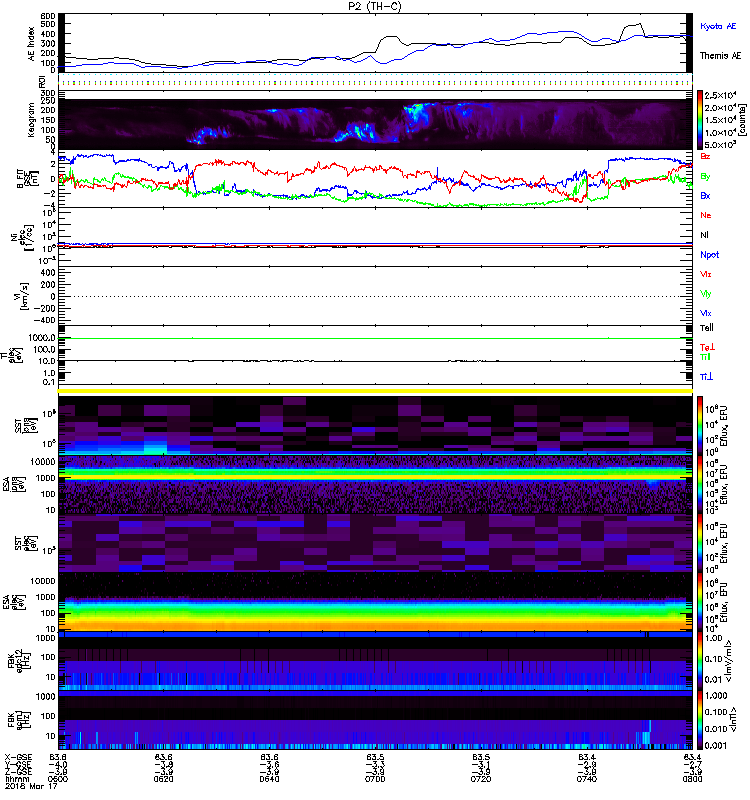Click the yellow horizontal bar above SST panel
The height and width of the screenshot is (800, 750).
pos(376,391)
